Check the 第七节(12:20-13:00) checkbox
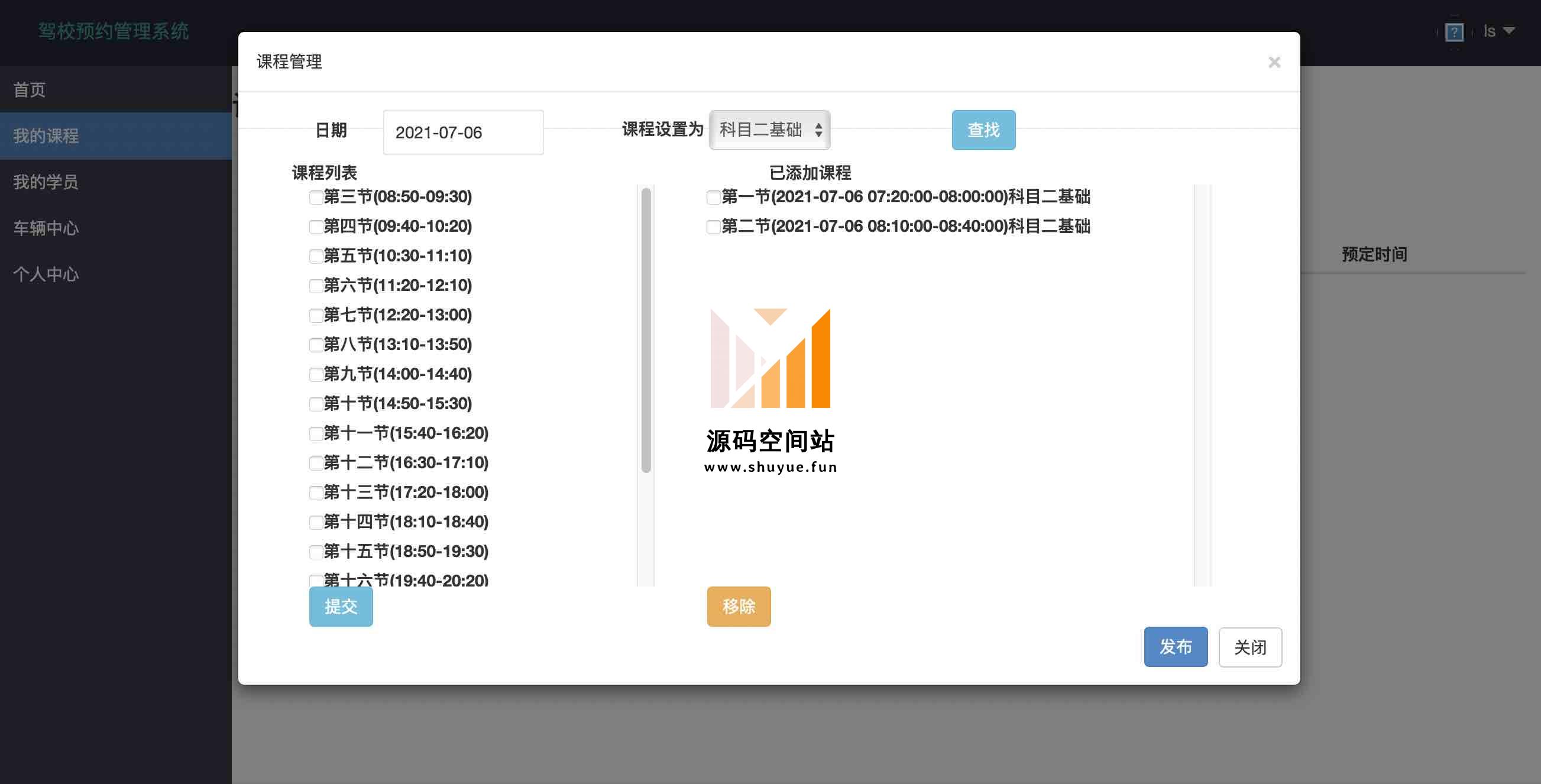The width and height of the screenshot is (1541, 784). pos(316,315)
